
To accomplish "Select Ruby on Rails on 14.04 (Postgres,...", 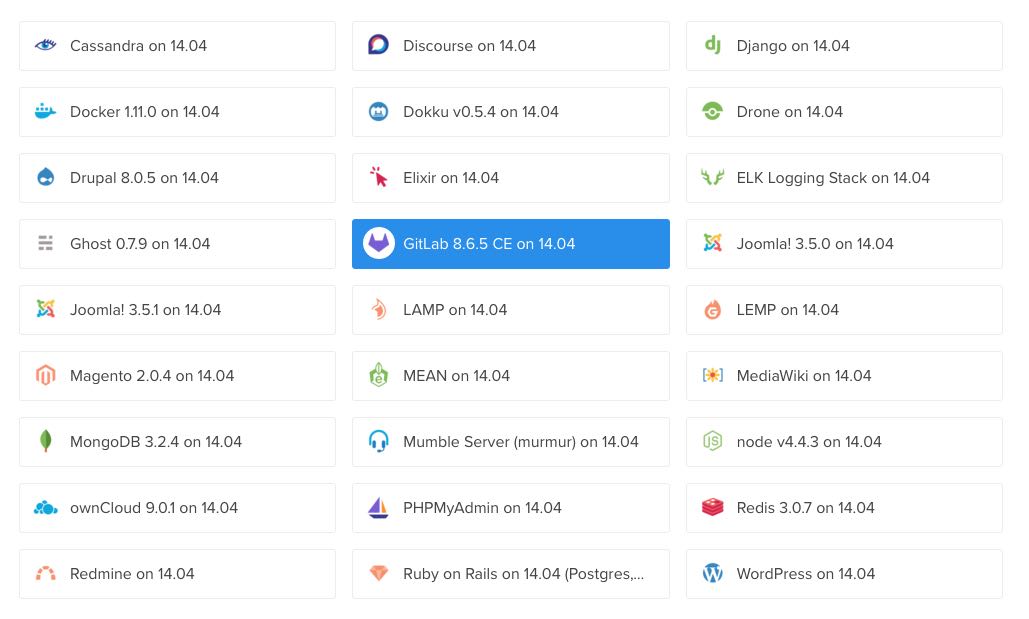I will [511, 574].
